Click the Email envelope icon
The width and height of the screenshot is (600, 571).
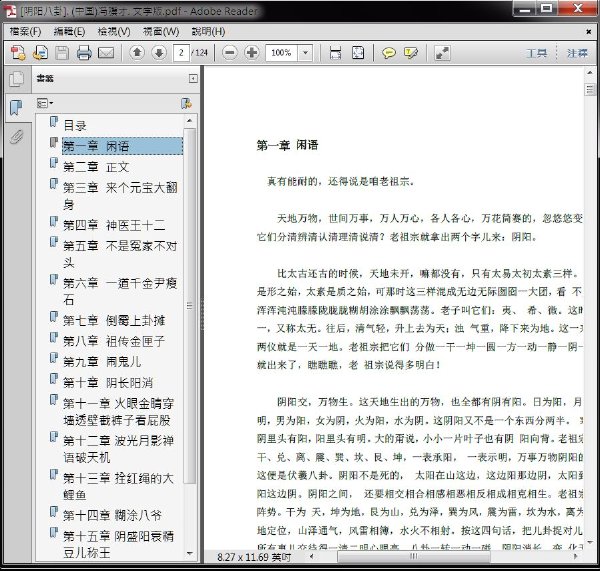coord(106,53)
